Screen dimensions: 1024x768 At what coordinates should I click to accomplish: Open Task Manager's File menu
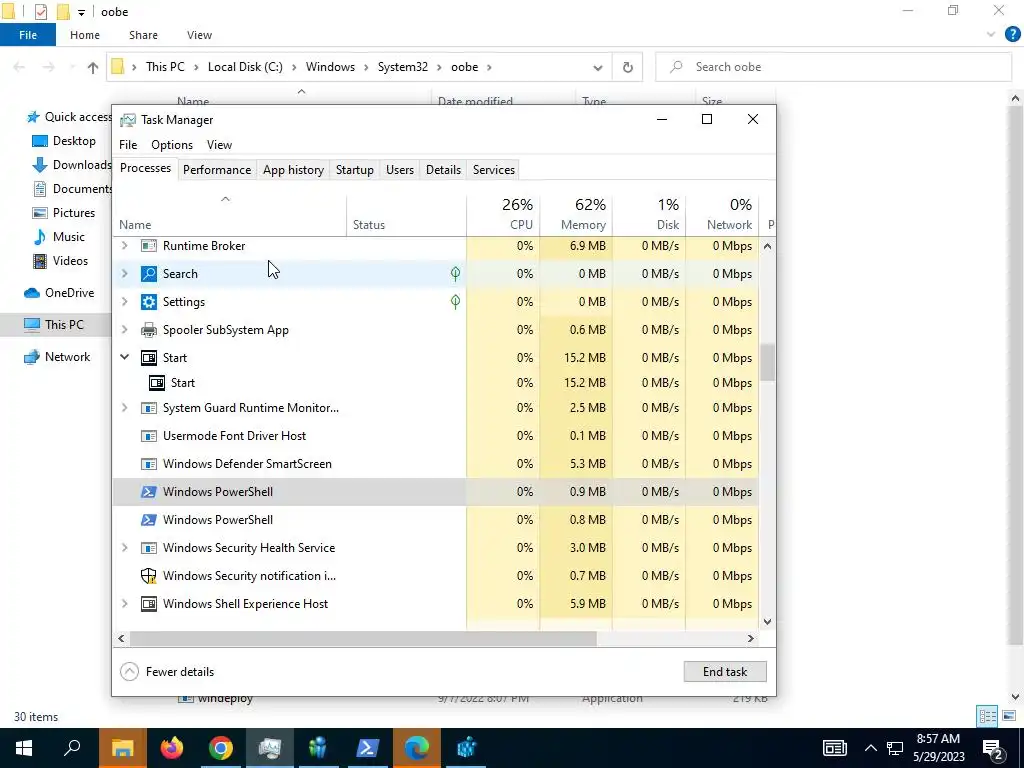128,145
